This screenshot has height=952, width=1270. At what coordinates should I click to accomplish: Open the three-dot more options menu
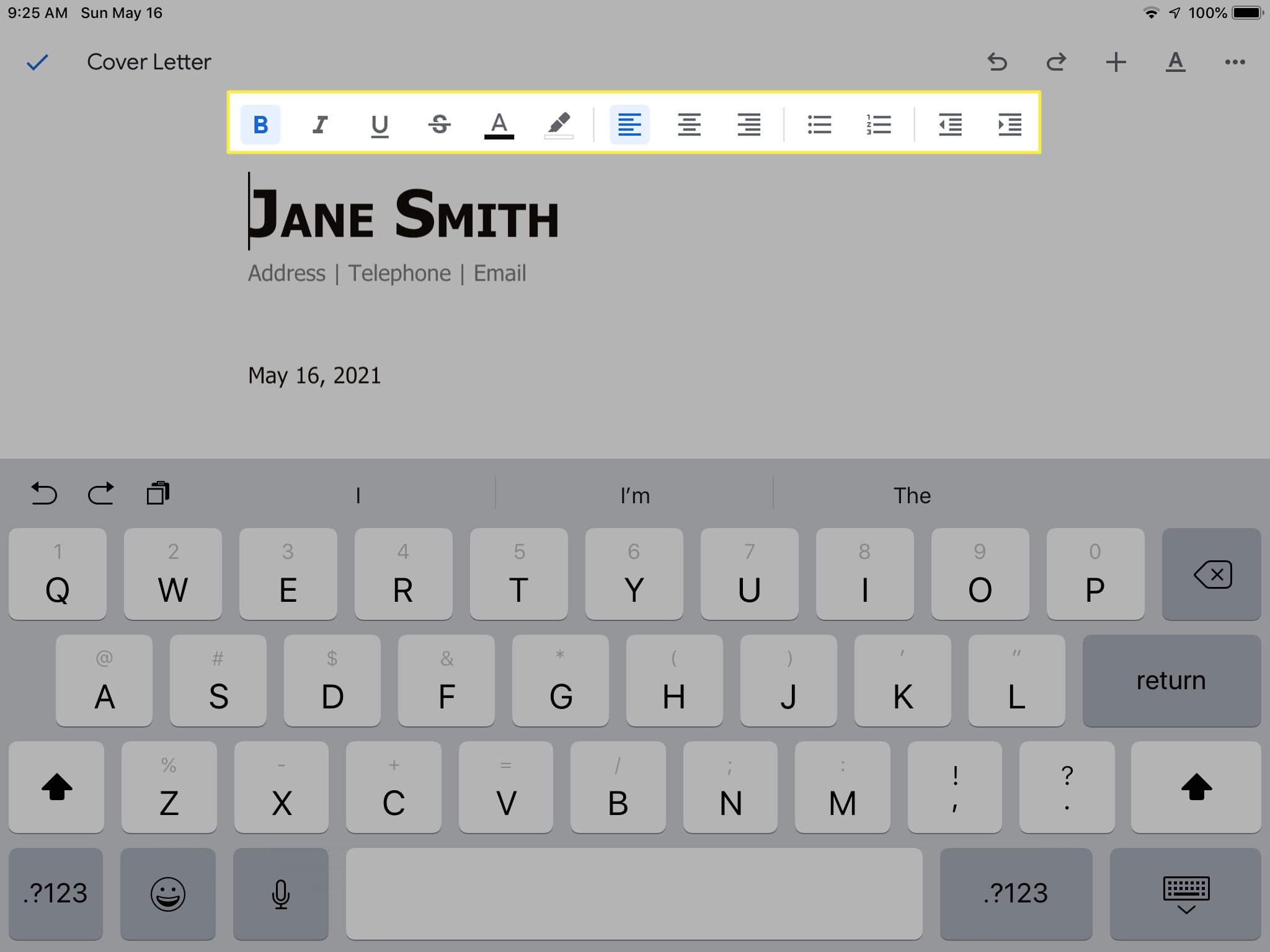(1235, 62)
